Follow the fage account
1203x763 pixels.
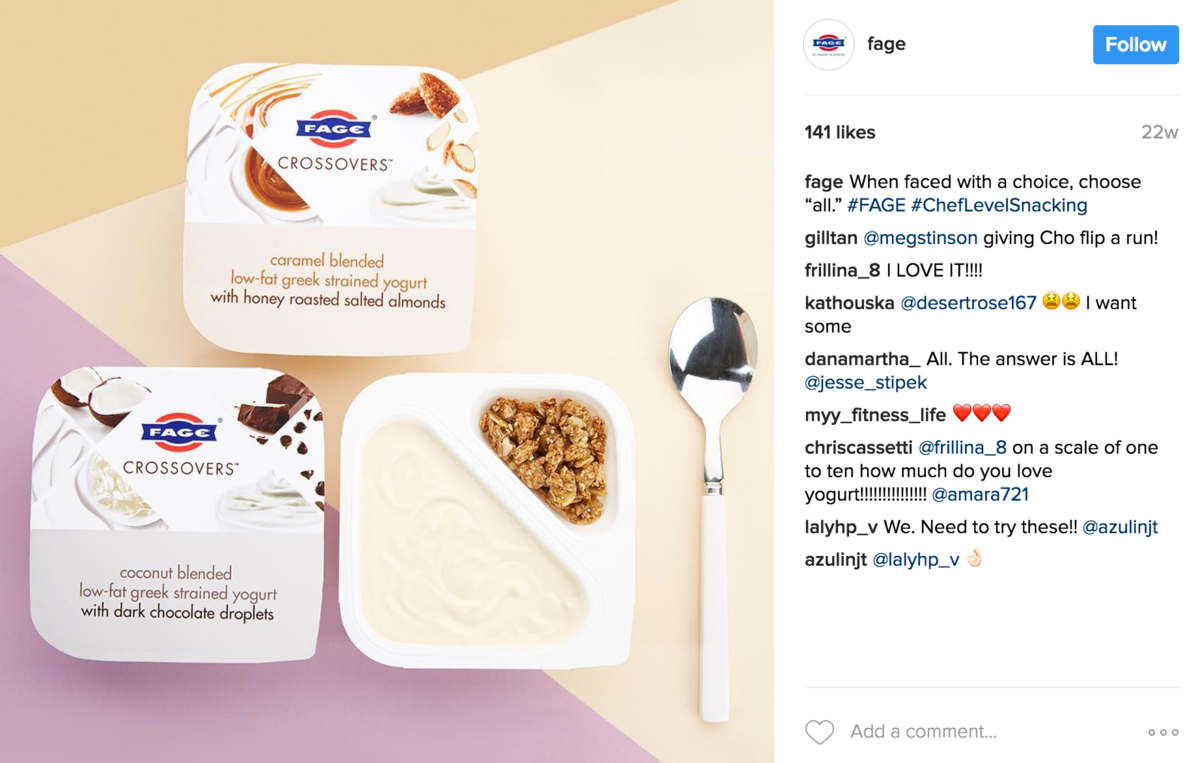(1135, 44)
